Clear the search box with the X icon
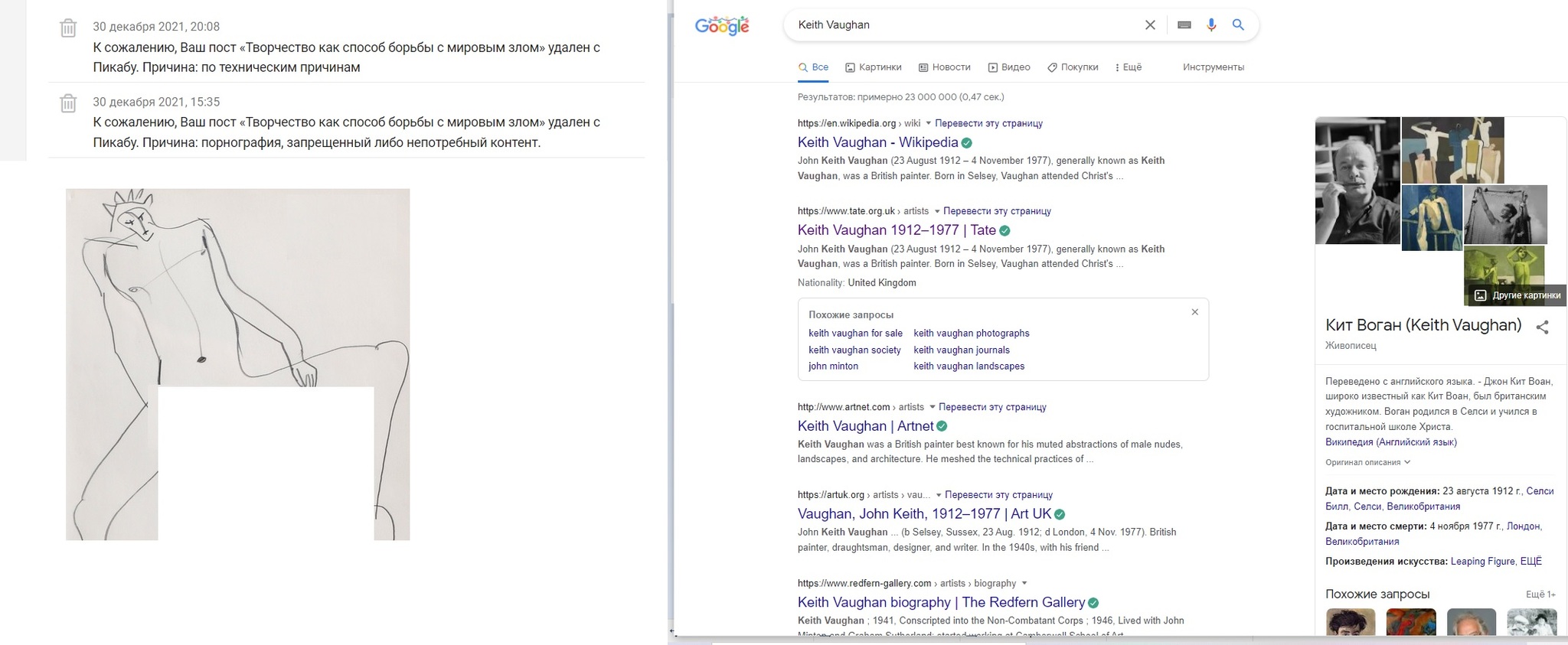Viewport: 1568px width, 645px height. point(1150,25)
